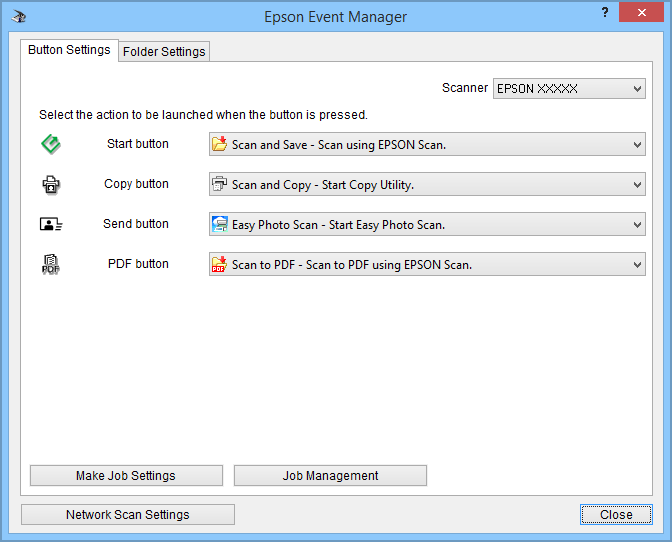Click the Scan and Save folder icon
672x542 pixels.
[219, 144]
